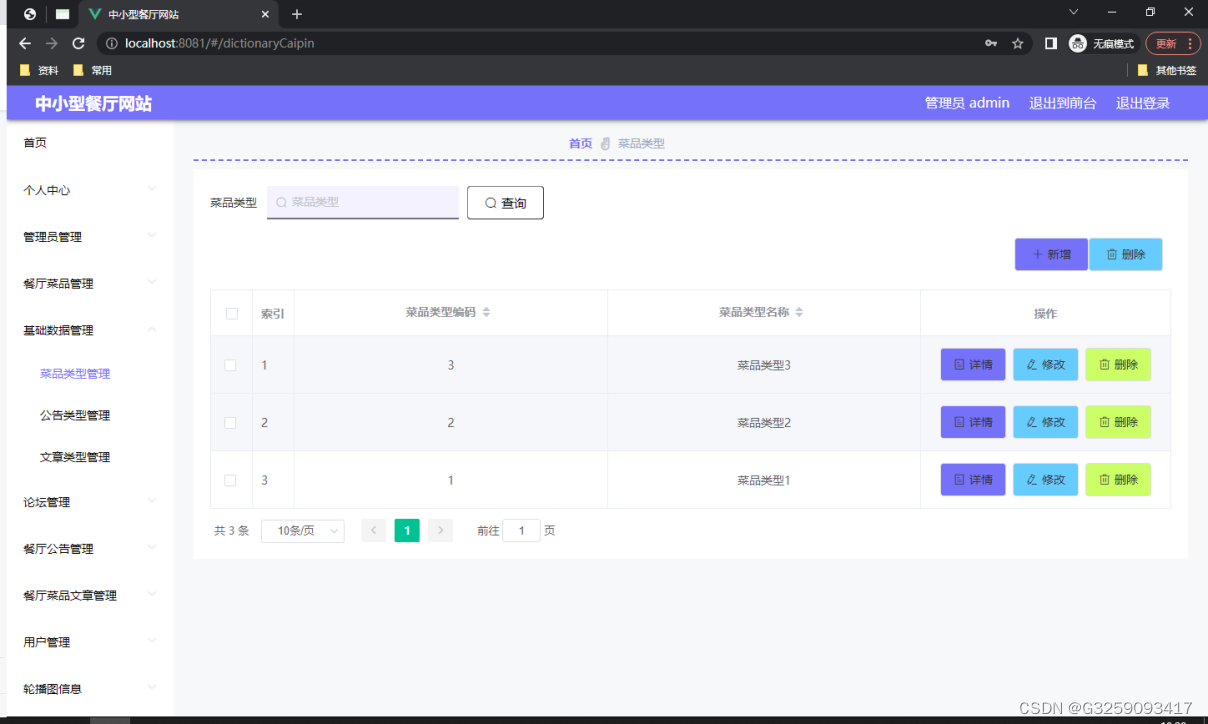Click the 中小型餐厅网站 site title
Viewport: 1208px width, 724px height.
(x=94, y=104)
